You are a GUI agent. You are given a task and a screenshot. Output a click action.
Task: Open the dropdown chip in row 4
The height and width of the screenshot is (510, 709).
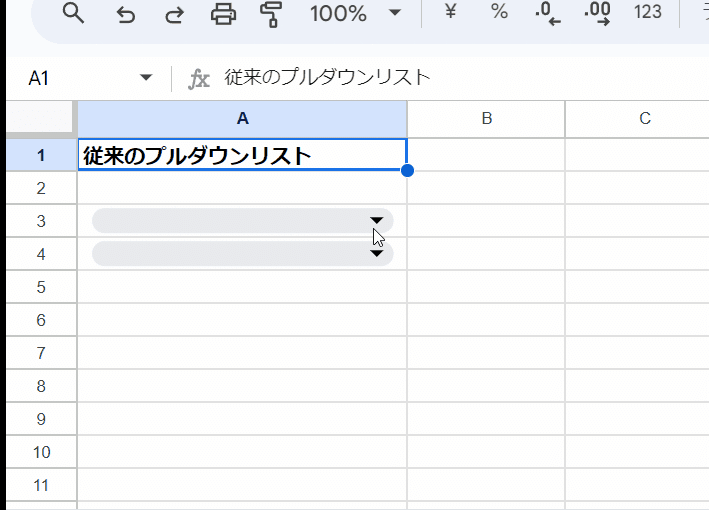242,254
